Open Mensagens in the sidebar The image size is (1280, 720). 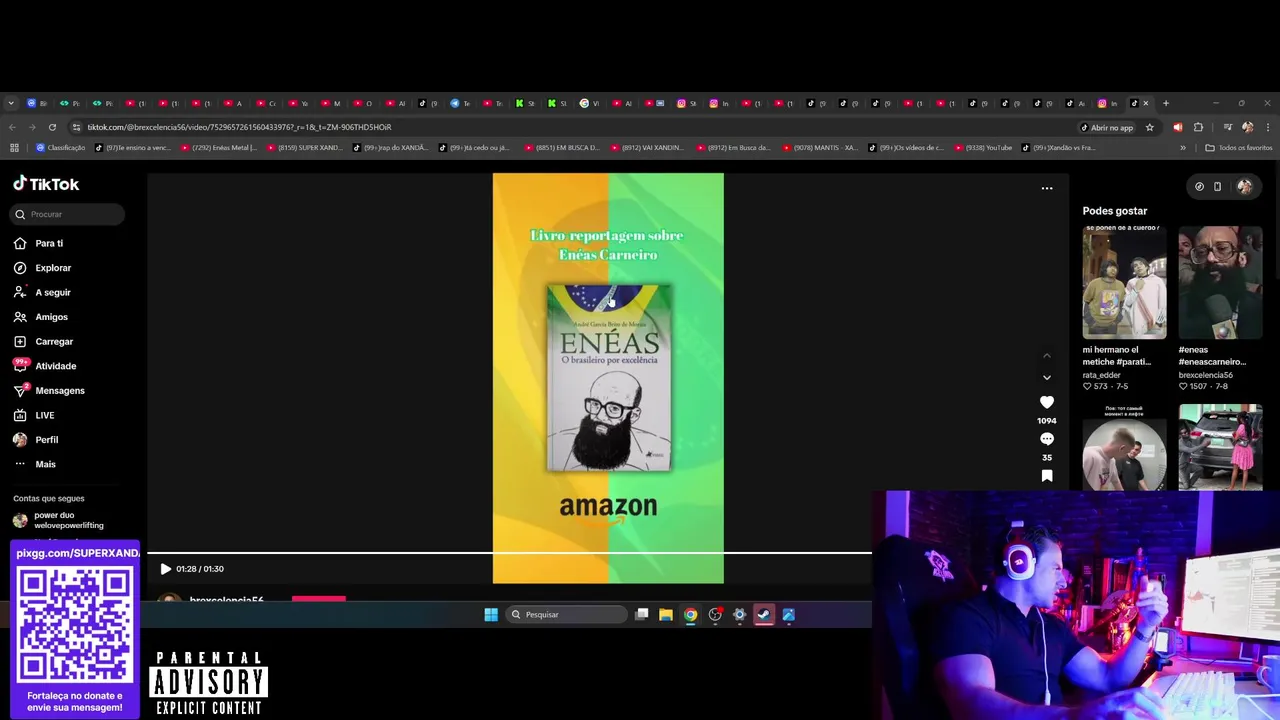tap(60, 390)
